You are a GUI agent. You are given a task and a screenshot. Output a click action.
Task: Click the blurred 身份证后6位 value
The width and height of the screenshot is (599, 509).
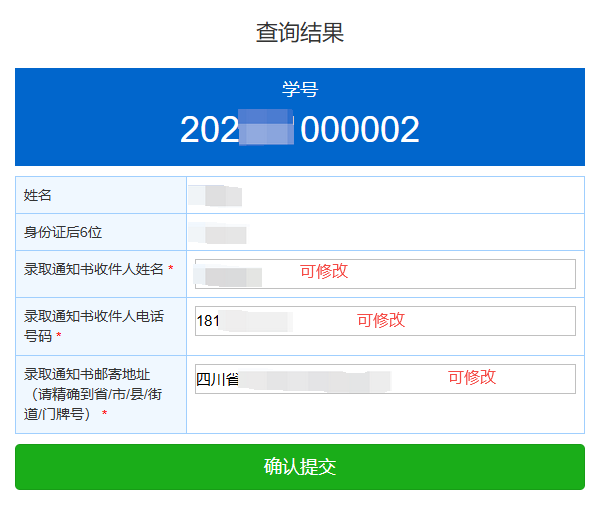coord(218,233)
